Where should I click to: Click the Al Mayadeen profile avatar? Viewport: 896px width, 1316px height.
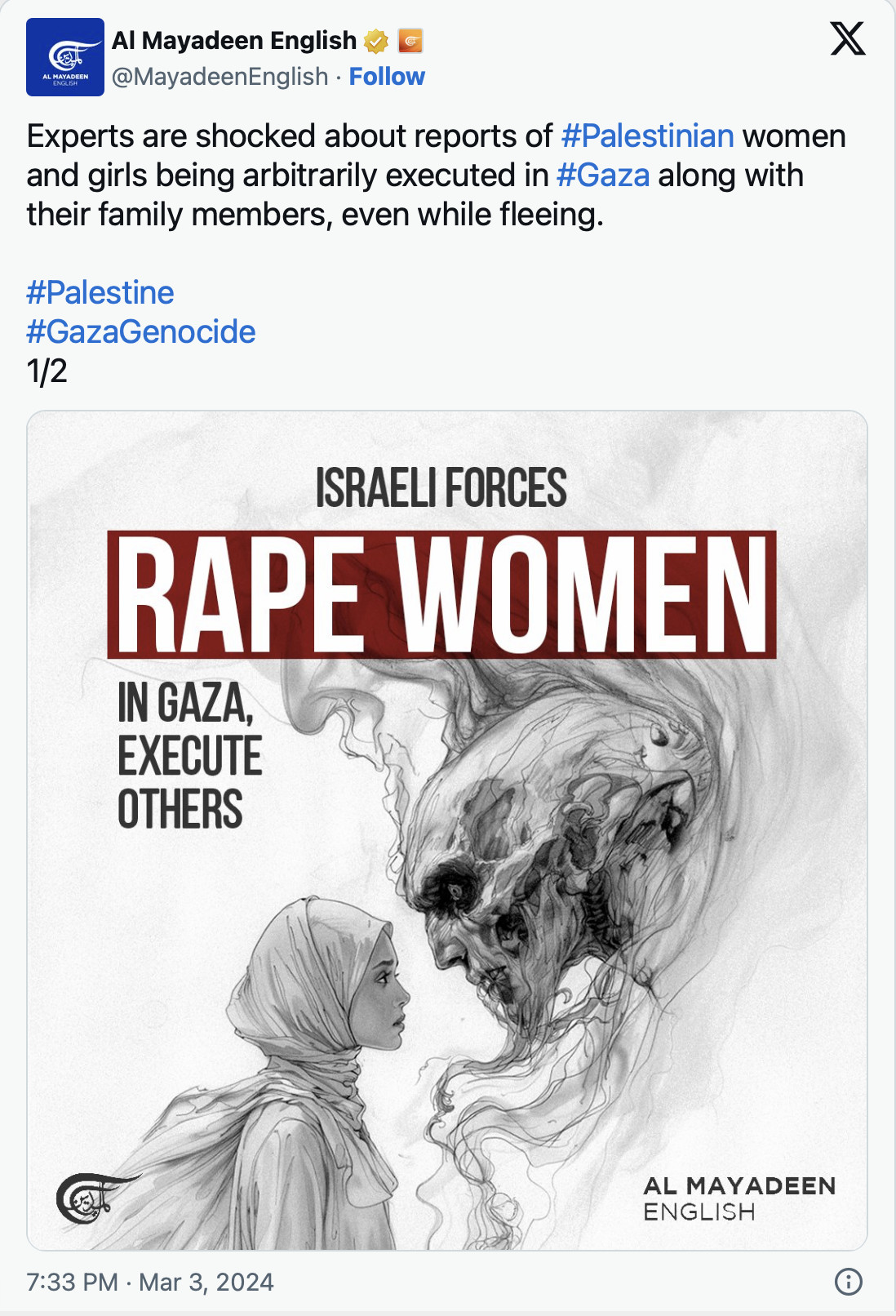(x=65, y=57)
